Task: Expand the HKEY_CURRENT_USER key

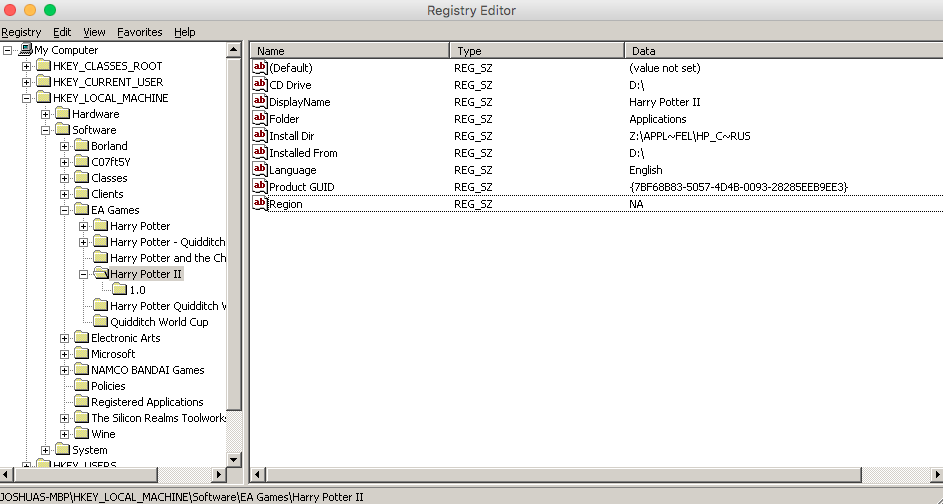Action: point(26,82)
